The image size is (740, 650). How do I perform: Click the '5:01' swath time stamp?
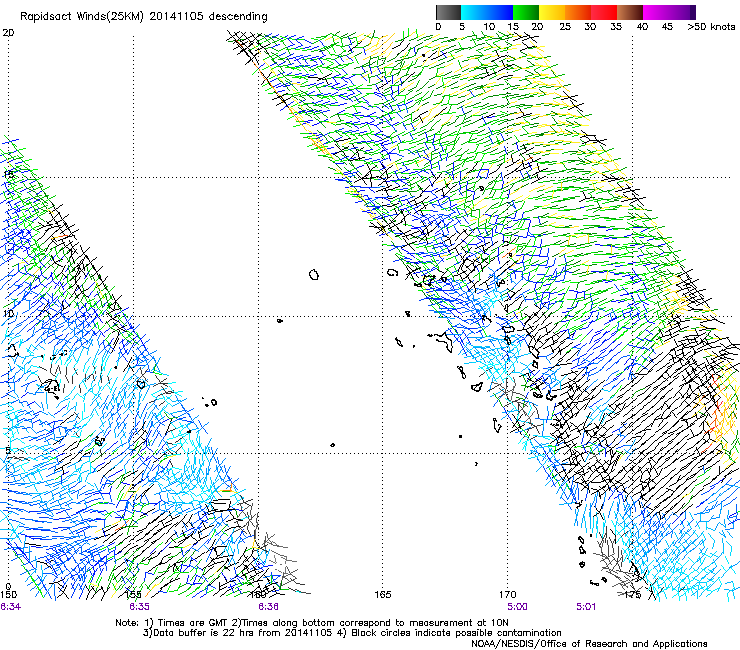(586, 607)
